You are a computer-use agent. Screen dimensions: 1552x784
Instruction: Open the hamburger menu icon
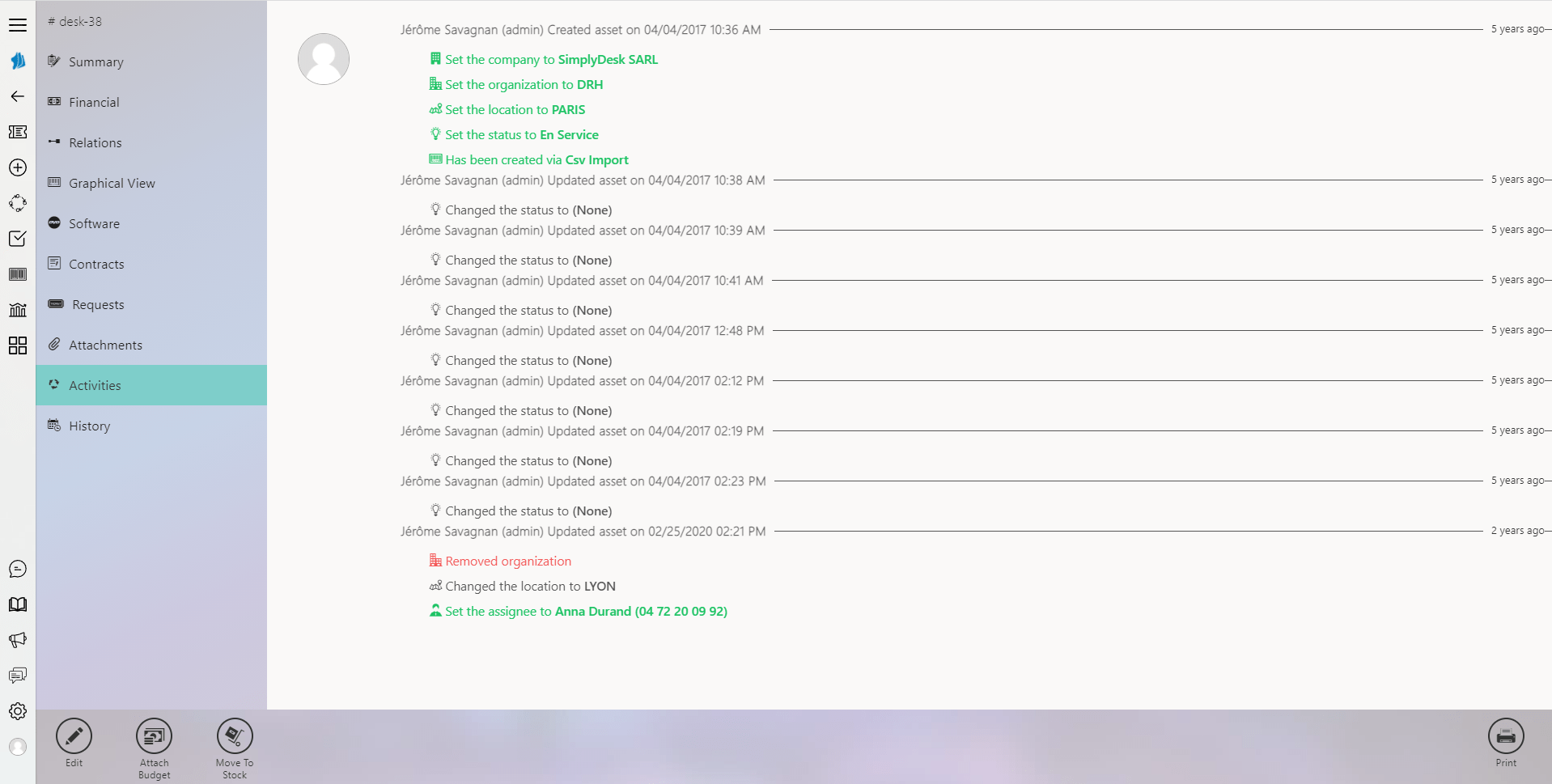18,25
